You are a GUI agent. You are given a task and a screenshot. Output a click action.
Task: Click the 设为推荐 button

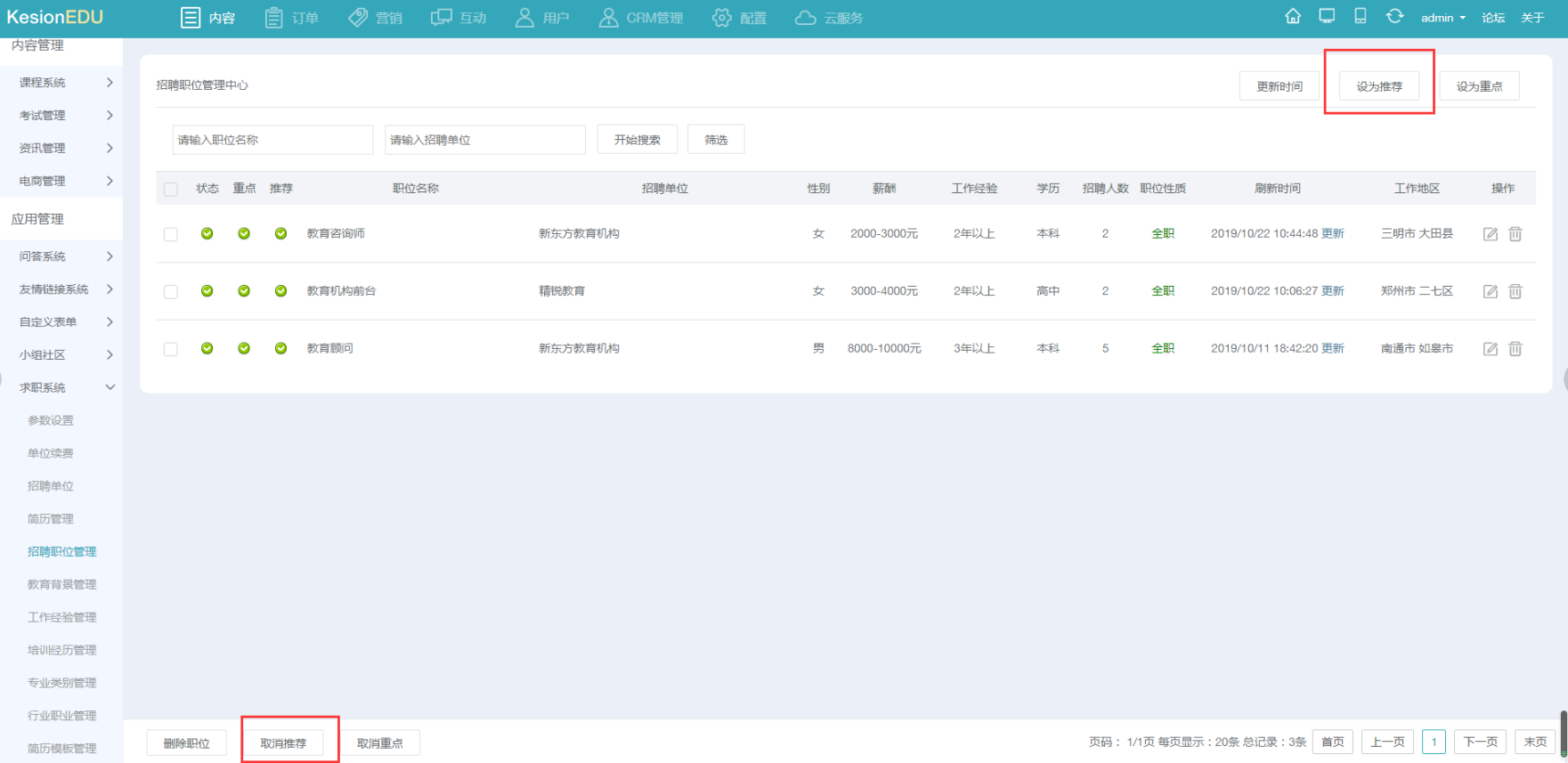tap(1378, 86)
